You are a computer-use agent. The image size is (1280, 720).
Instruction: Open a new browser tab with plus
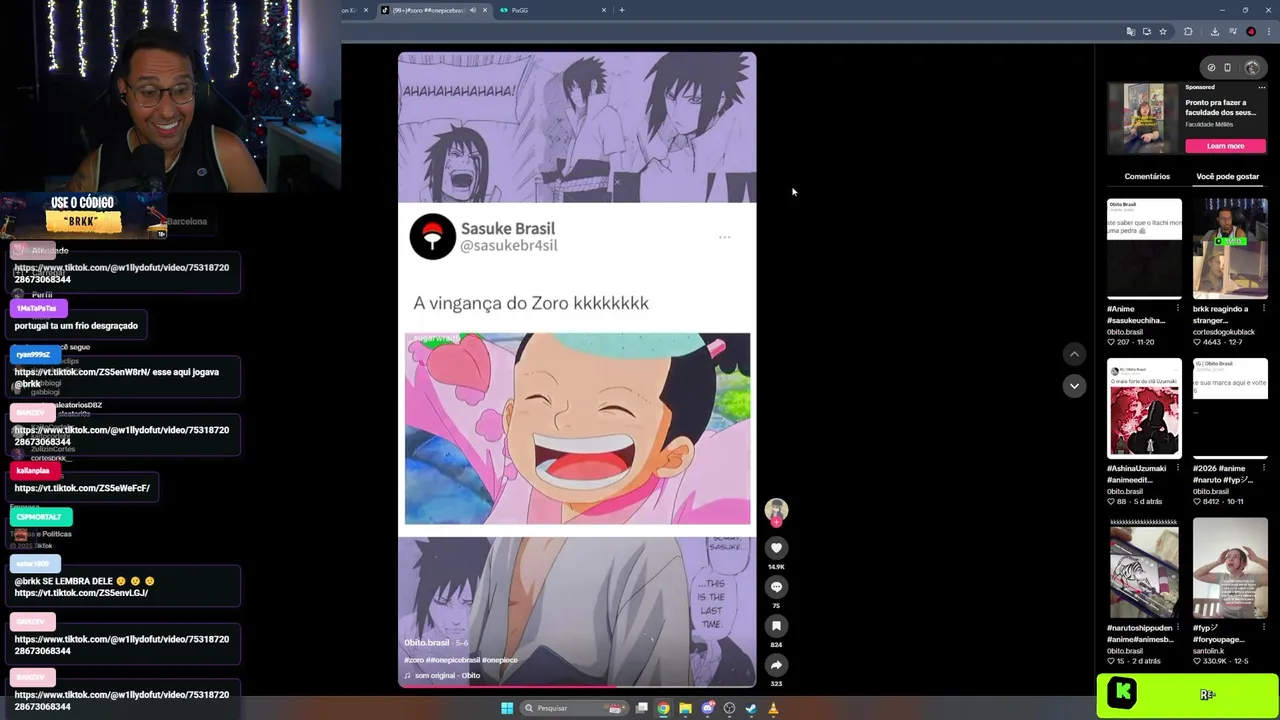pyautogui.click(x=621, y=10)
